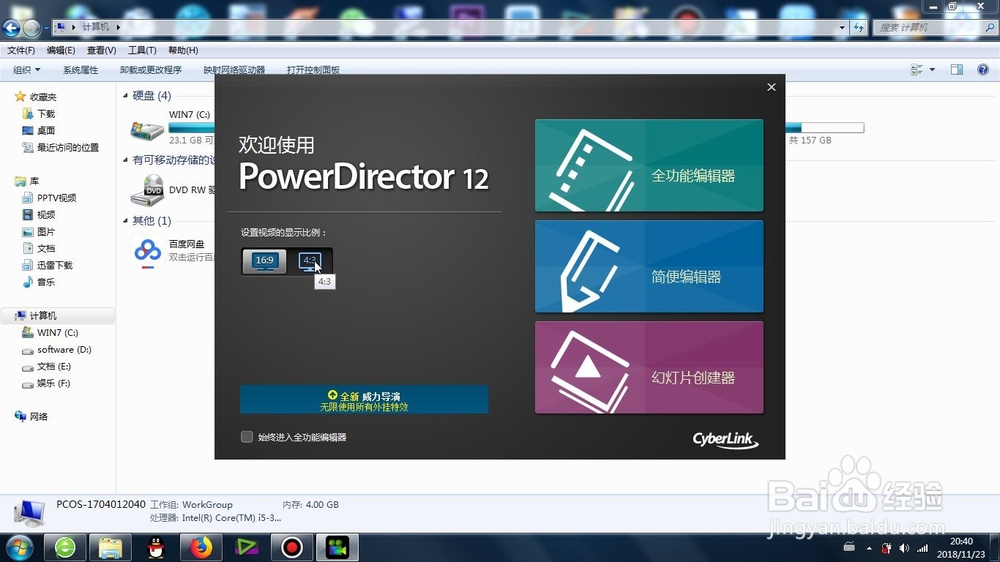Click Explorer forward navigation arrow
This screenshot has width=1000, height=562.
tap(31, 27)
